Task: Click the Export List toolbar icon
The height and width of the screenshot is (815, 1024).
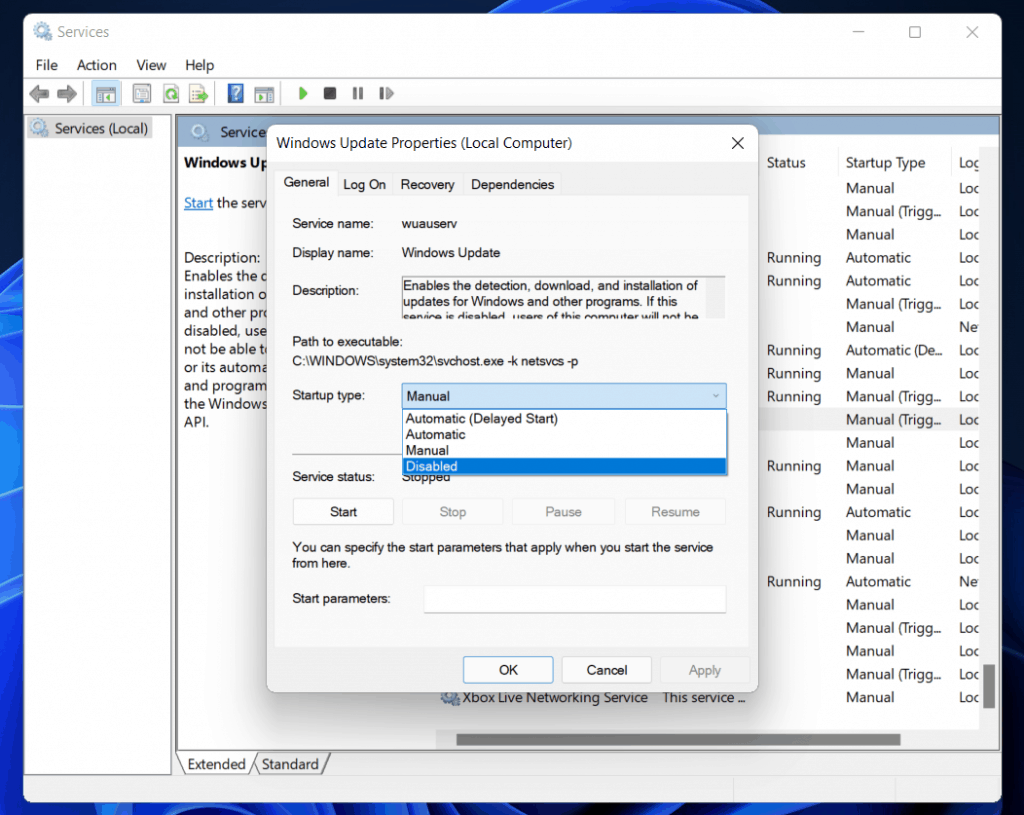Action: 198,93
